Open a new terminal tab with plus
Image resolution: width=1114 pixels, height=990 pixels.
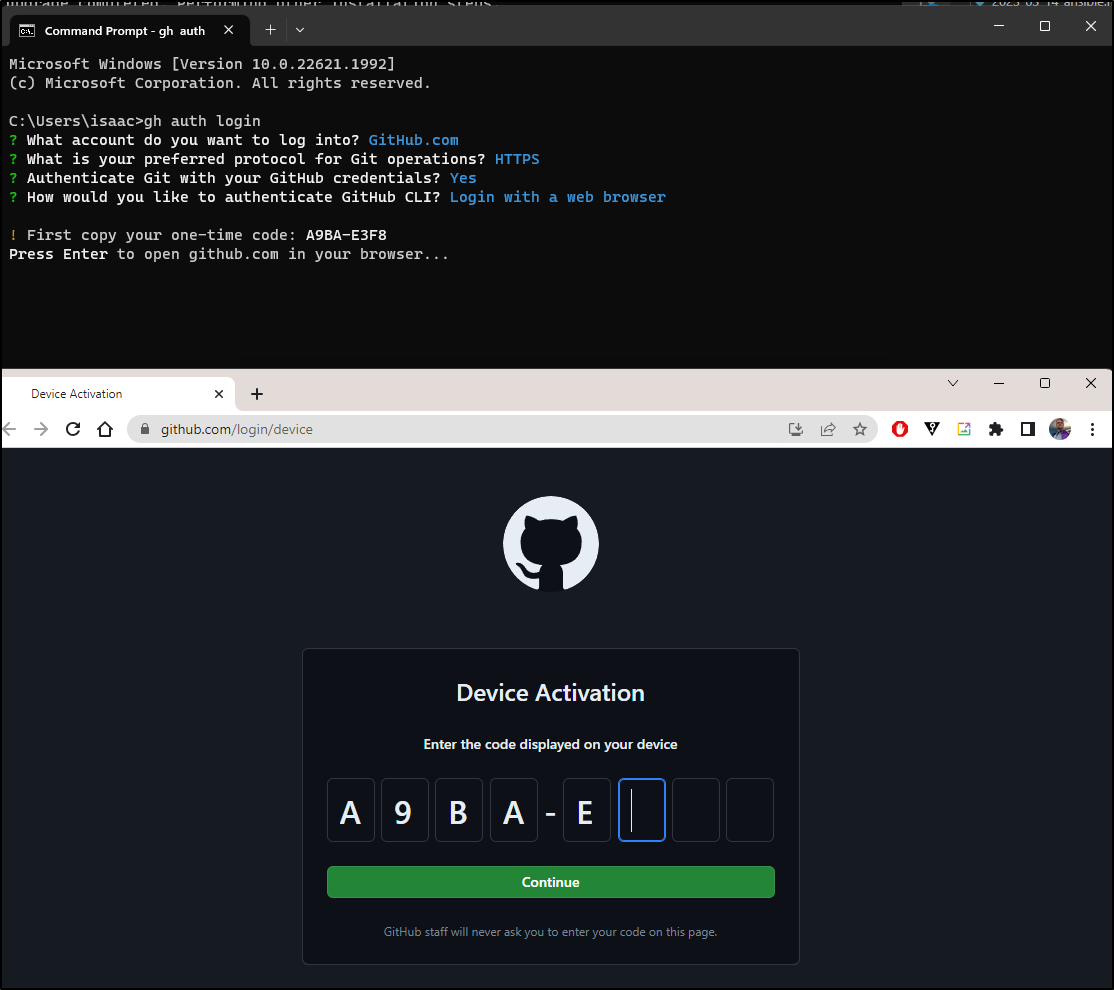tap(270, 30)
